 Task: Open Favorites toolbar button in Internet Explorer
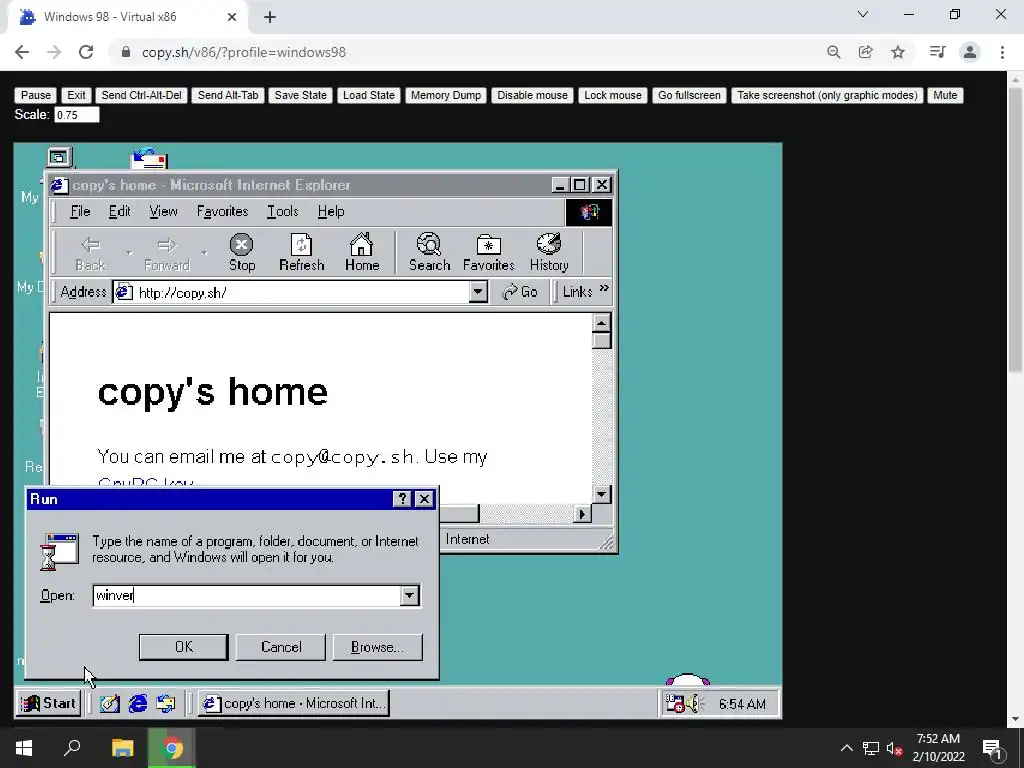tap(488, 252)
